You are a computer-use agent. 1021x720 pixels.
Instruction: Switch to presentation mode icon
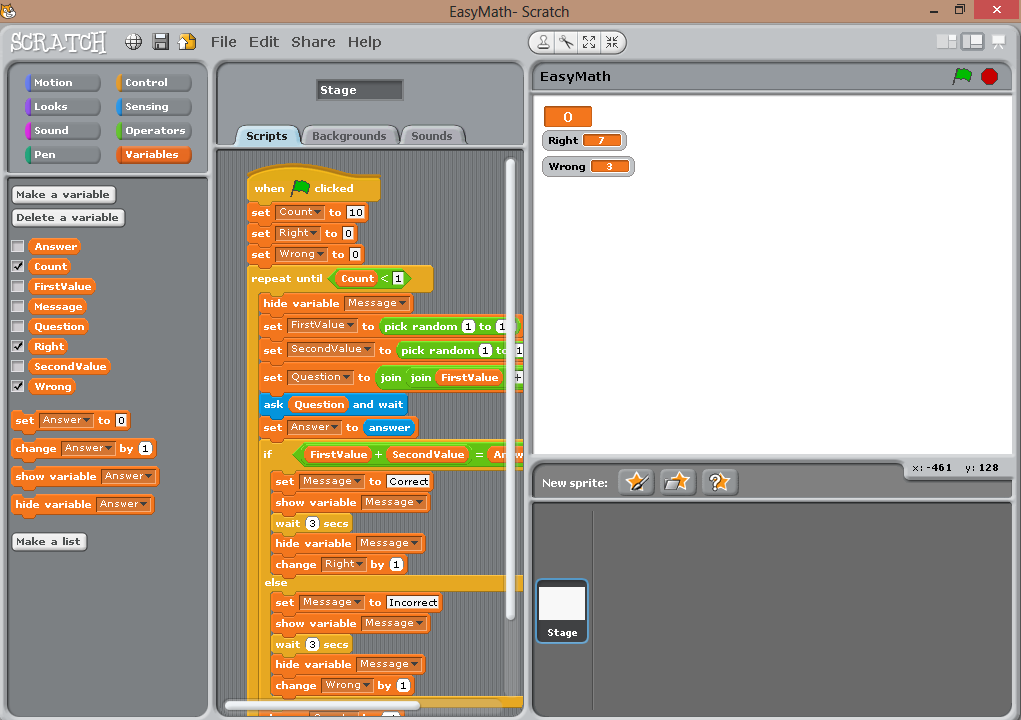pyautogui.click(x=998, y=42)
